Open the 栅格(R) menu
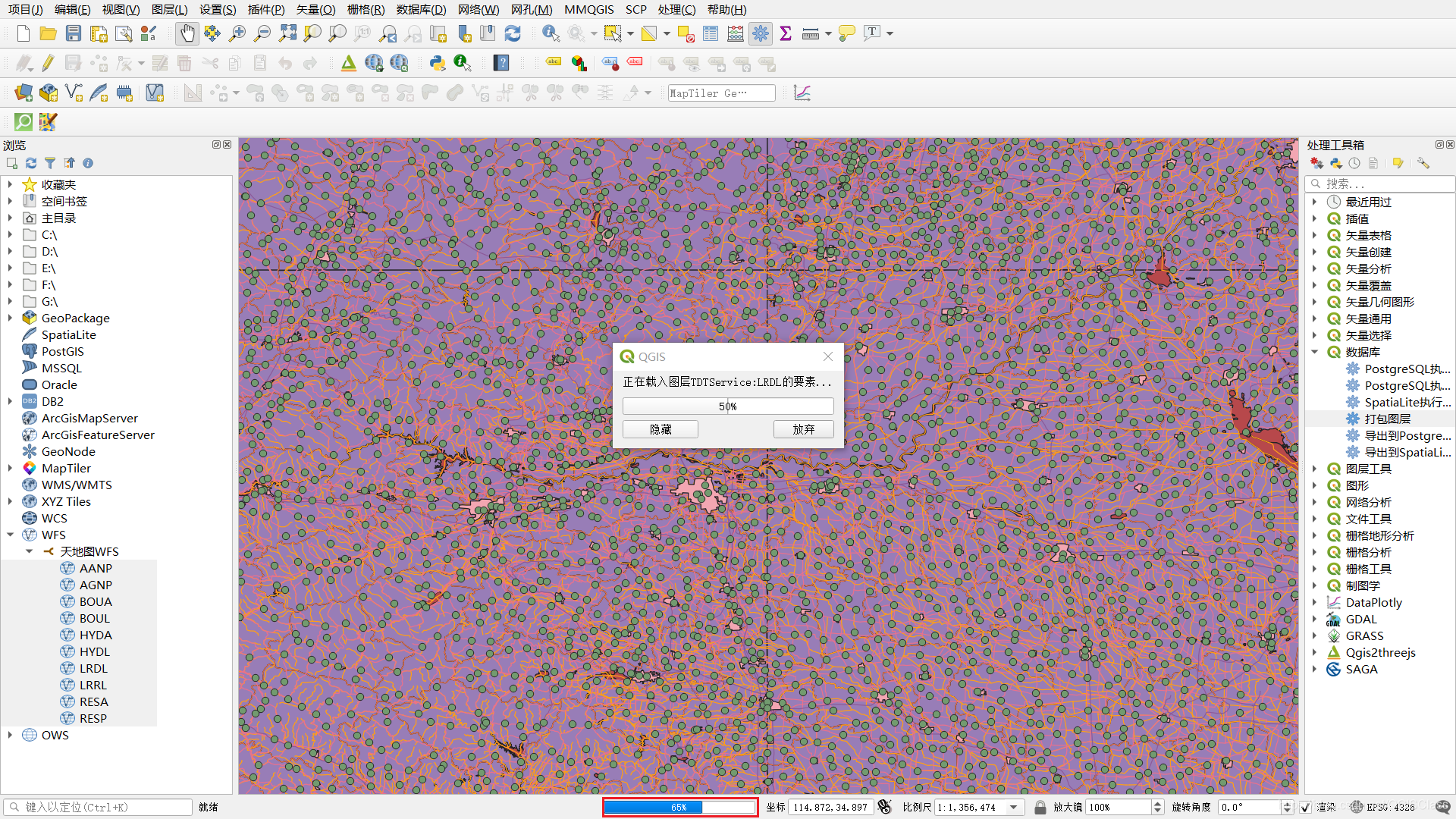1456x819 pixels. pyautogui.click(x=366, y=9)
